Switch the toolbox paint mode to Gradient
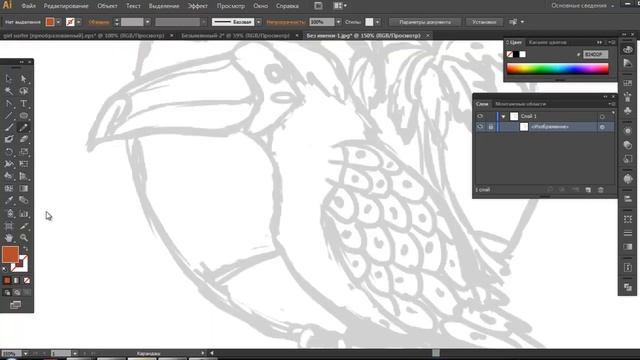The width and height of the screenshot is (640, 360). pos(17,280)
